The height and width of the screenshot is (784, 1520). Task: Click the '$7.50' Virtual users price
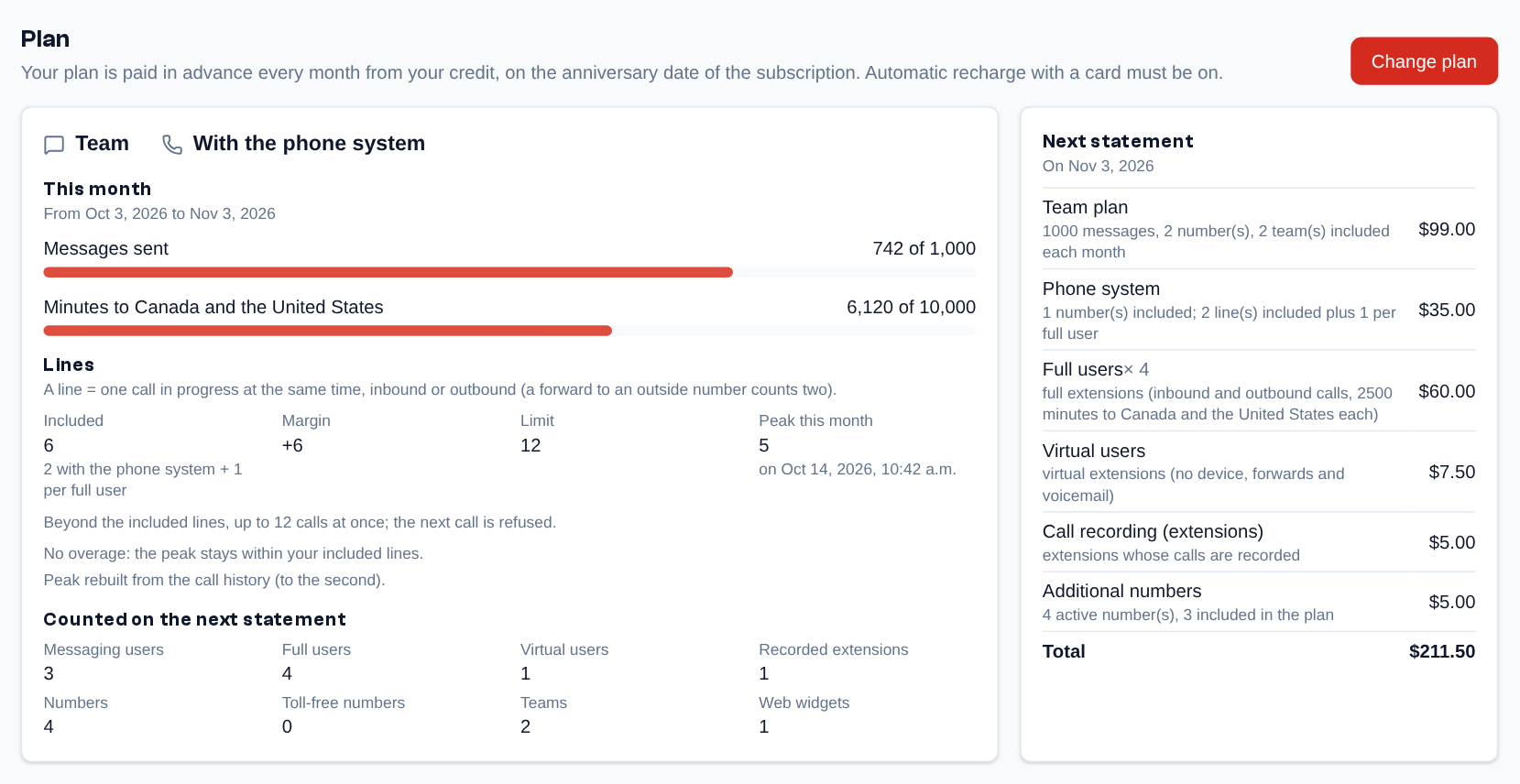(x=1452, y=472)
